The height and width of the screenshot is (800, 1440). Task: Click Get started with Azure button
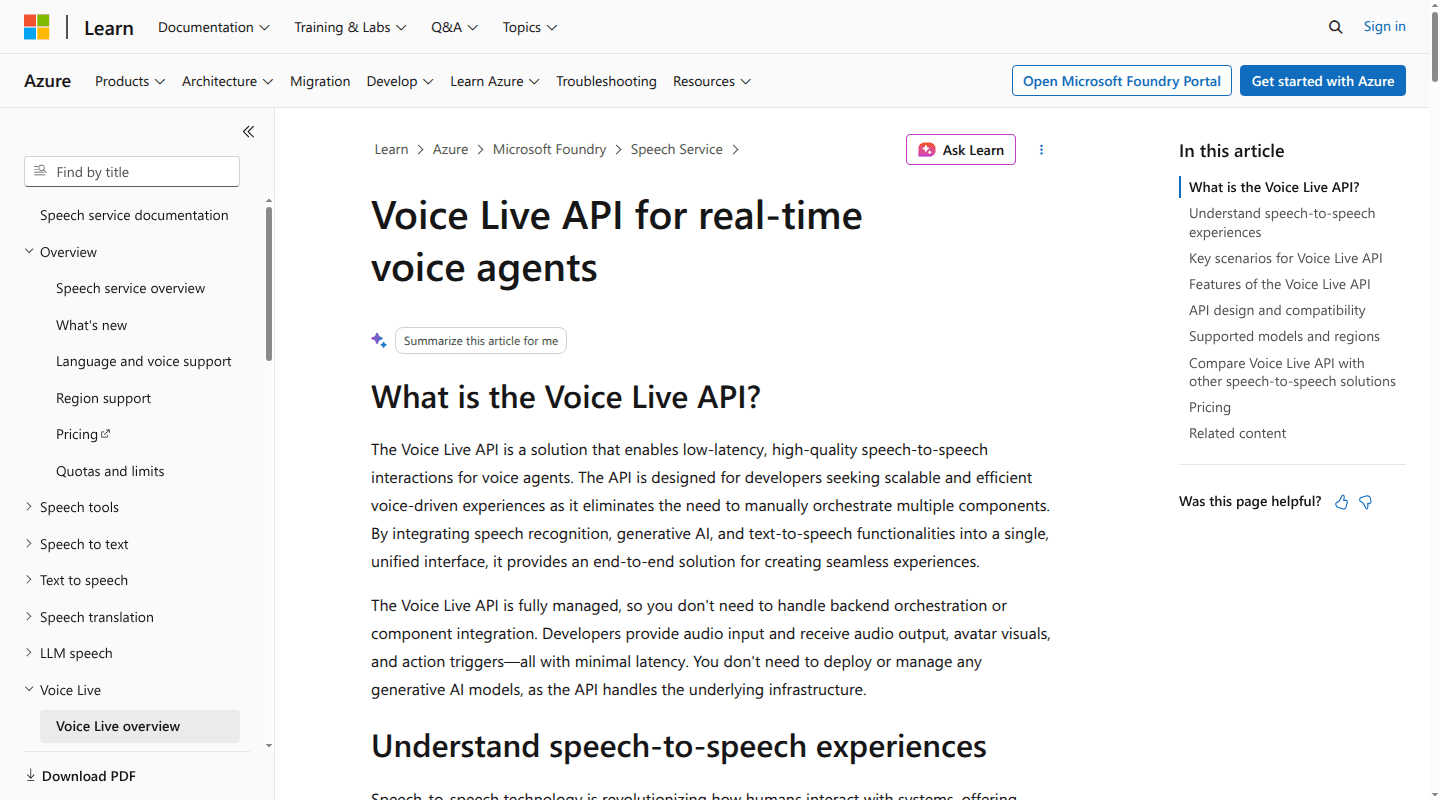click(x=1323, y=81)
